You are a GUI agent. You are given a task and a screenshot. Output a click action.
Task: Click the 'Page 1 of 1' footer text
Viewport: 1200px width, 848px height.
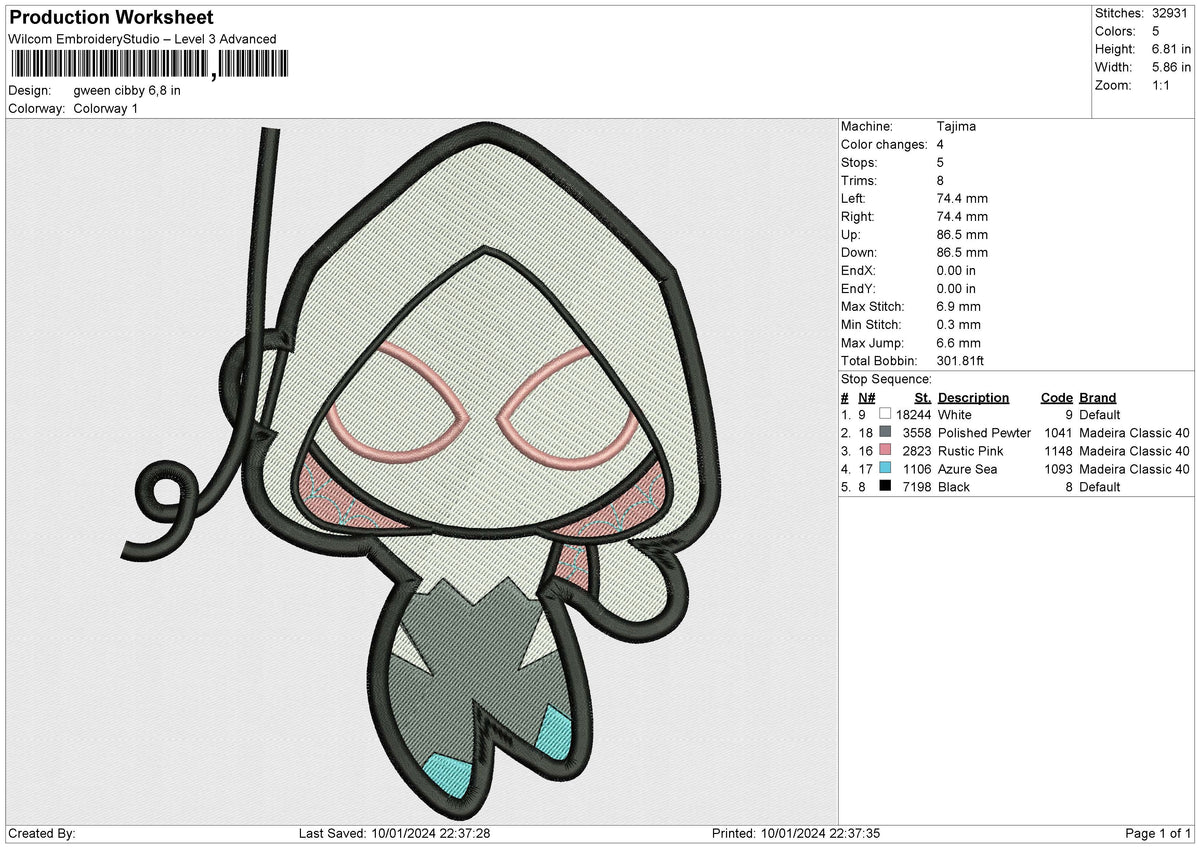pyautogui.click(x=1158, y=833)
